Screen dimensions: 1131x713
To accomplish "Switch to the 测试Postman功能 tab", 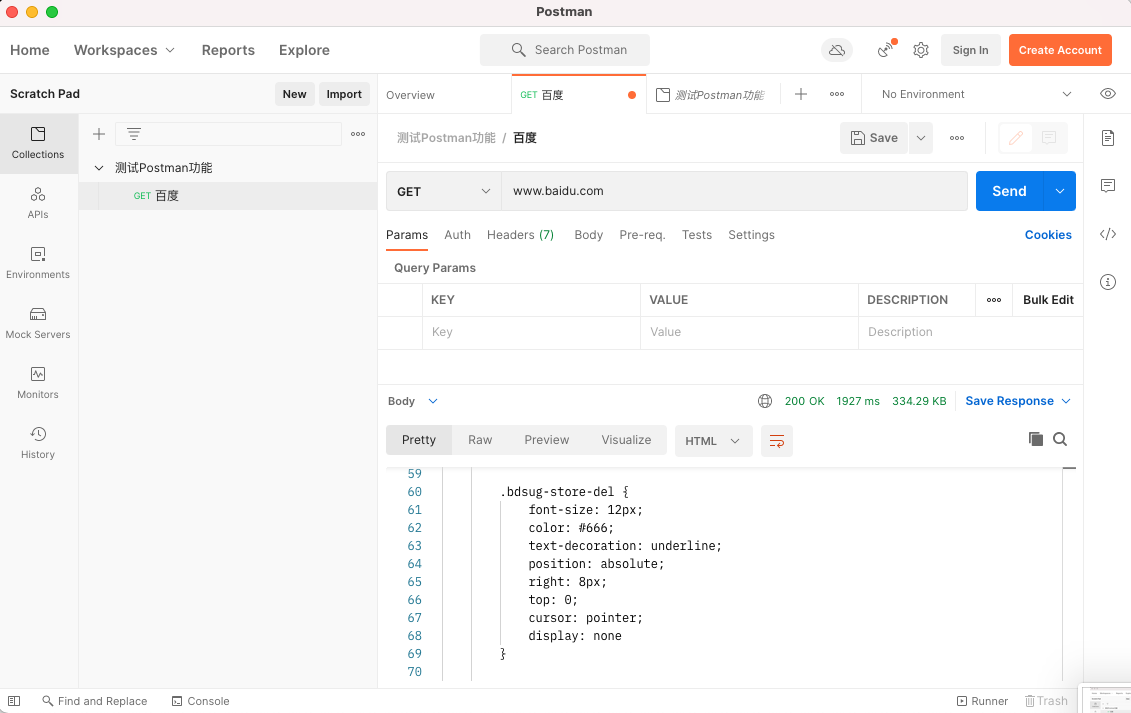I will point(711,95).
